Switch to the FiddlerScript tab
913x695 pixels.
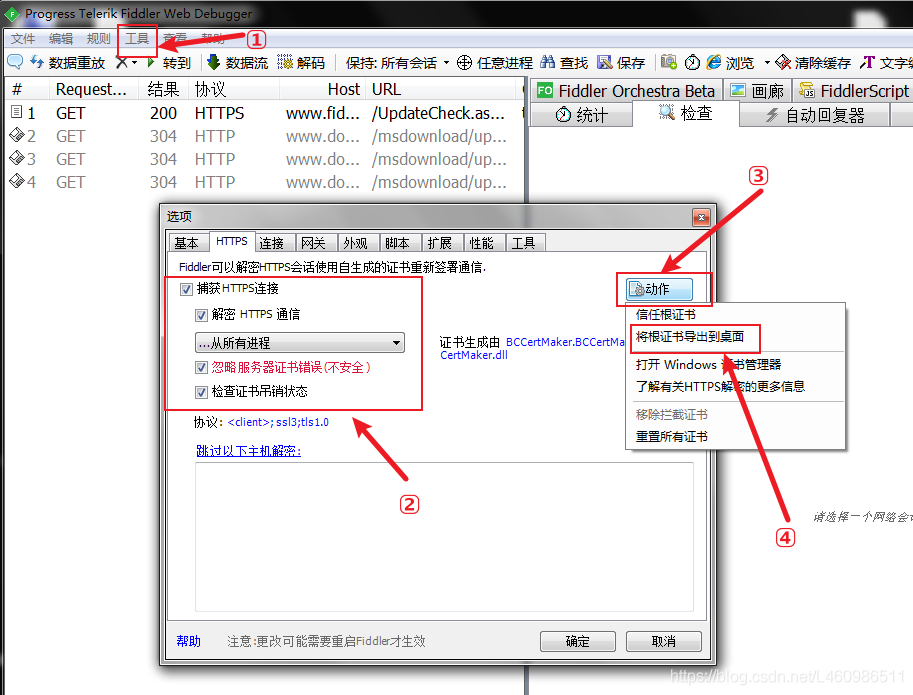coord(853,91)
